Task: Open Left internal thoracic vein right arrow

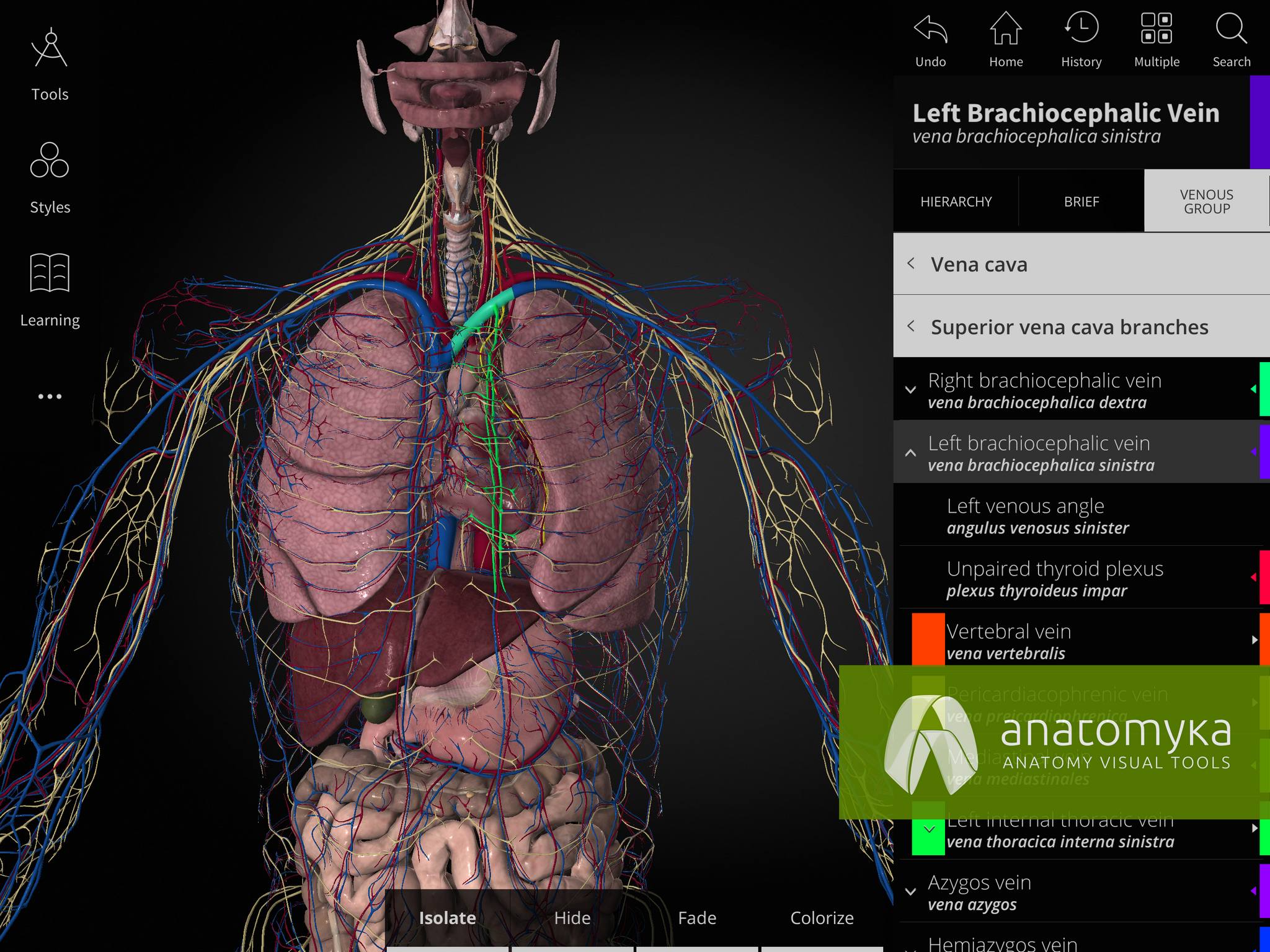Action: pos(1254,827)
